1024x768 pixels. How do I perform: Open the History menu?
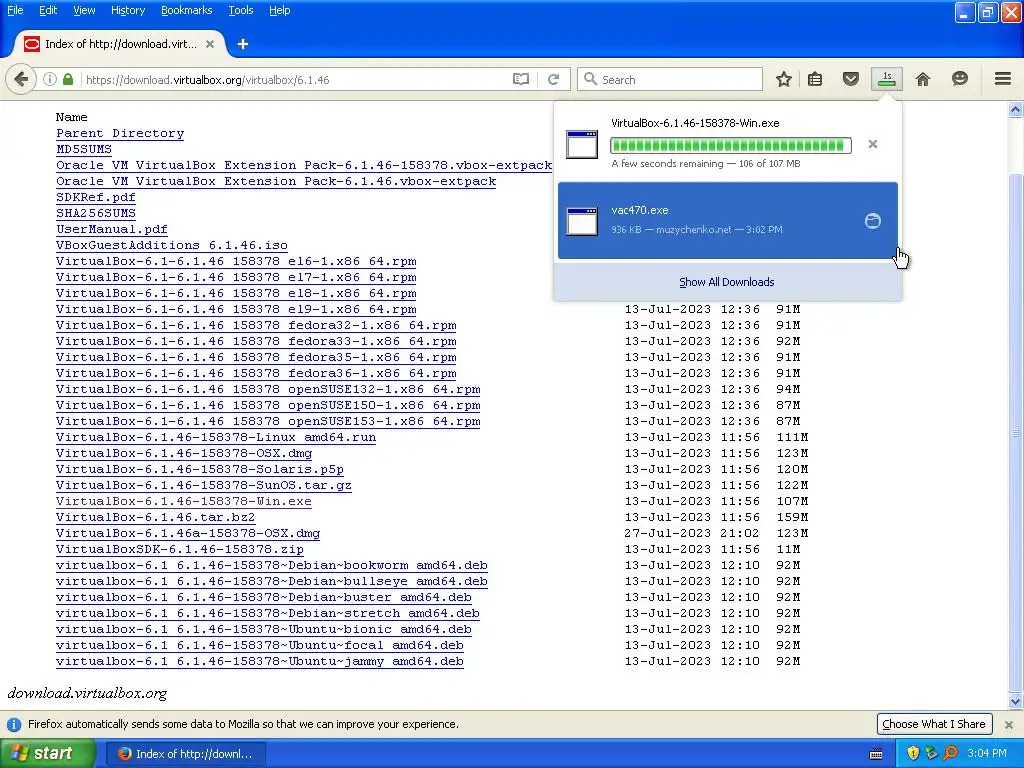(x=128, y=10)
